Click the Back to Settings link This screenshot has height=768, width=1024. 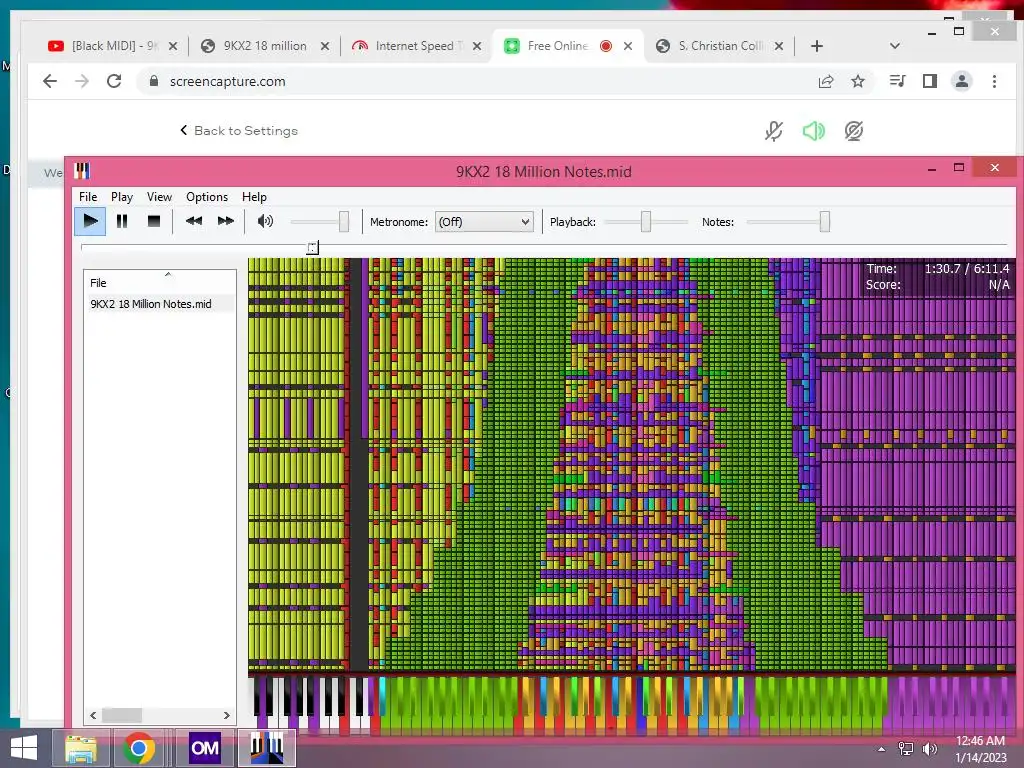(239, 131)
